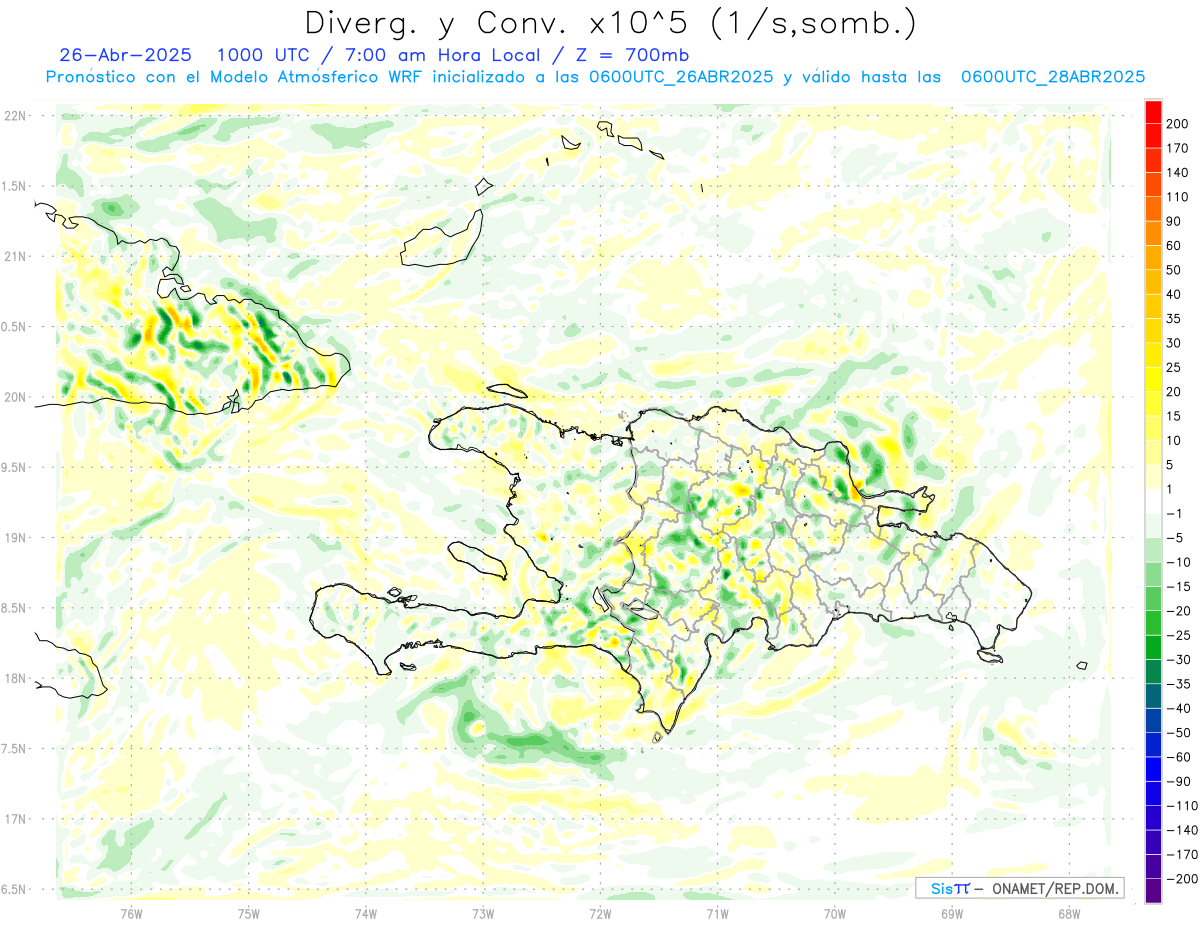The image size is (1200, 927).
Task: Select the "75W" longitude label
Action: (x=249, y=914)
